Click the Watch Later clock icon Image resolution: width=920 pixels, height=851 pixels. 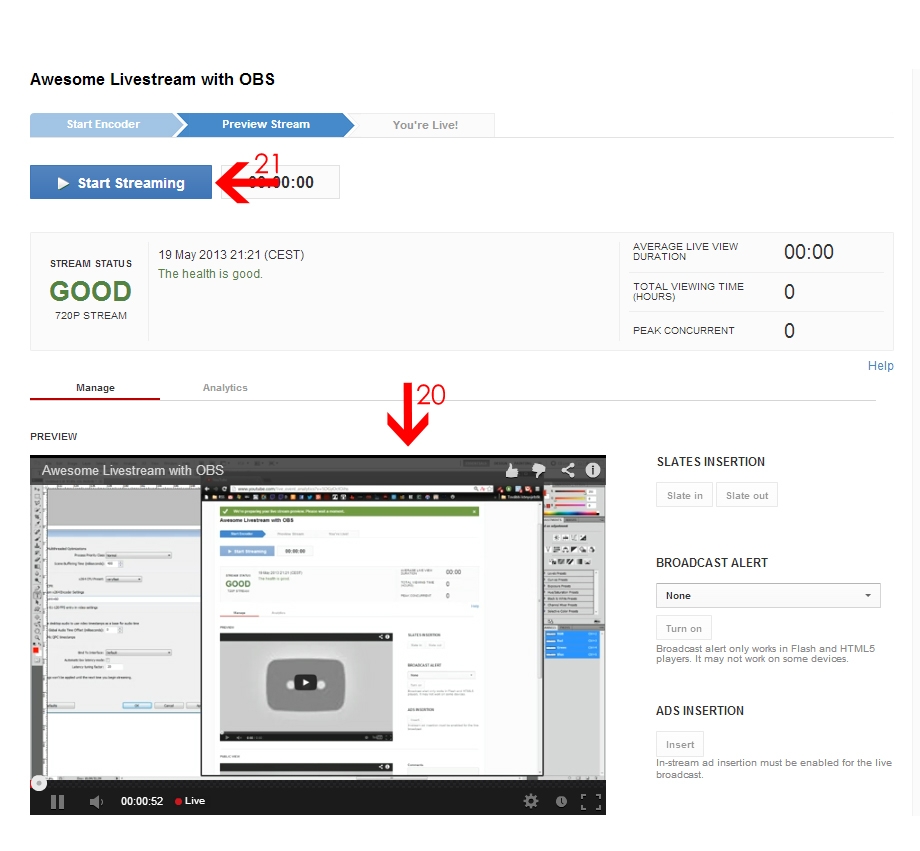(561, 802)
